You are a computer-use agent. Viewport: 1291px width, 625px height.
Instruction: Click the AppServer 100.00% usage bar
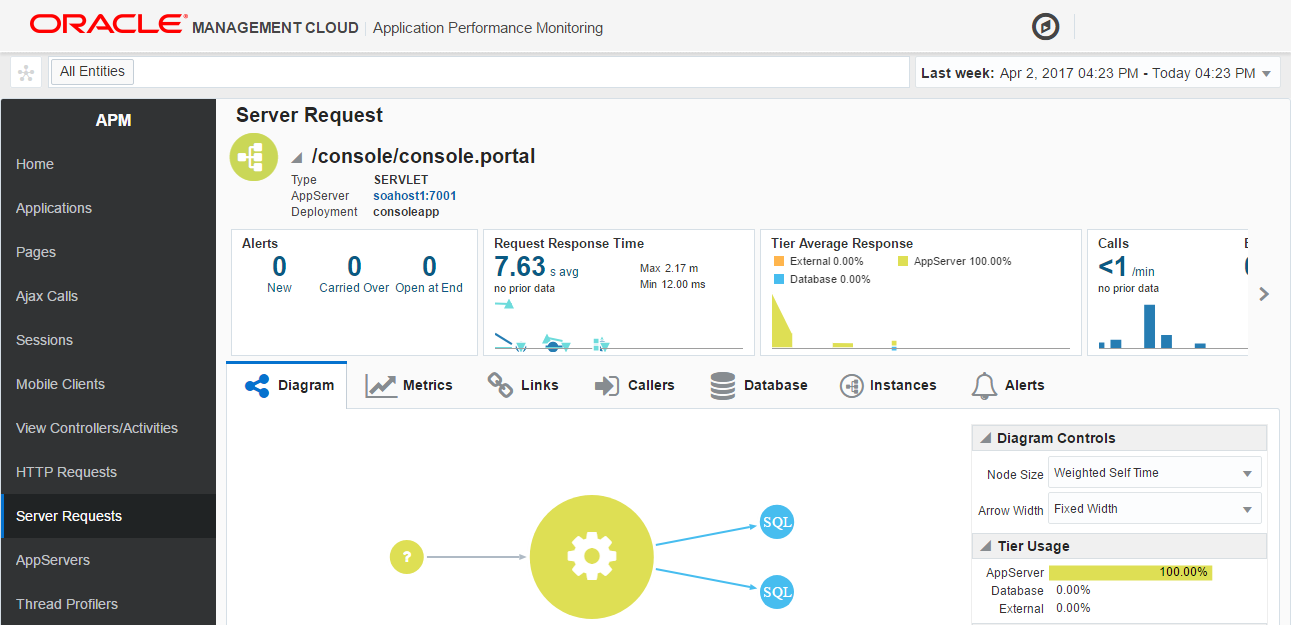point(1130,573)
